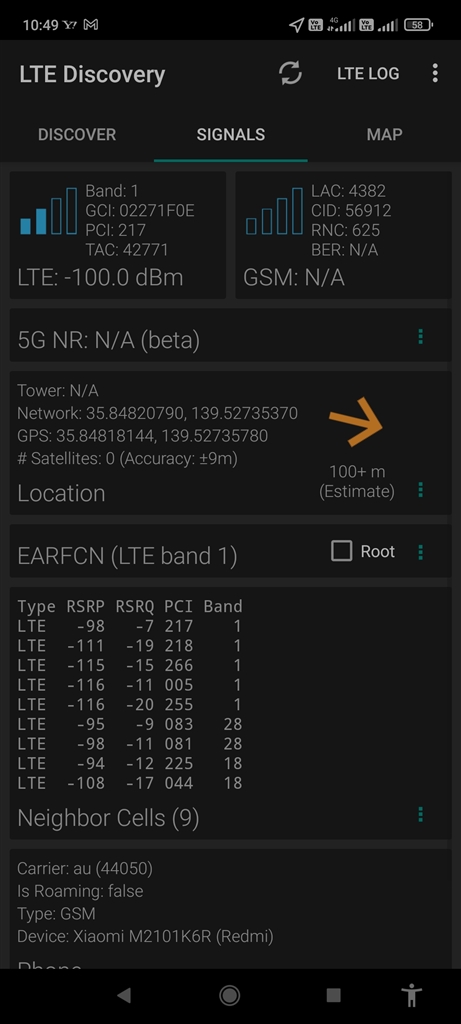The height and width of the screenshot is (1024, 461).
Task: Switch to the MAP tab
Action: coord(384,135)
